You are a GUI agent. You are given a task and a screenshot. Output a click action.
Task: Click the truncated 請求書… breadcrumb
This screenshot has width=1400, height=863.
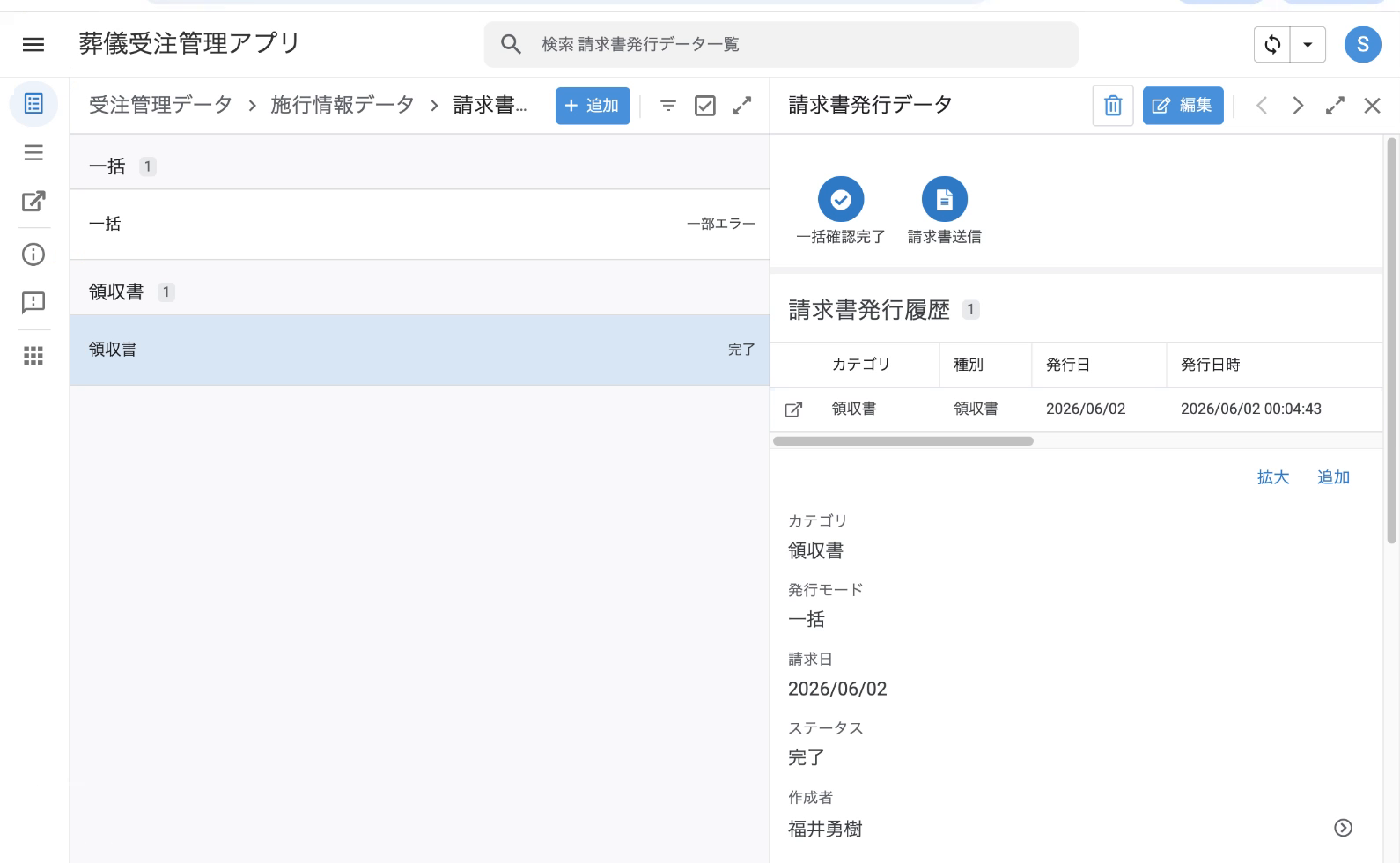[x=490, y=105]
